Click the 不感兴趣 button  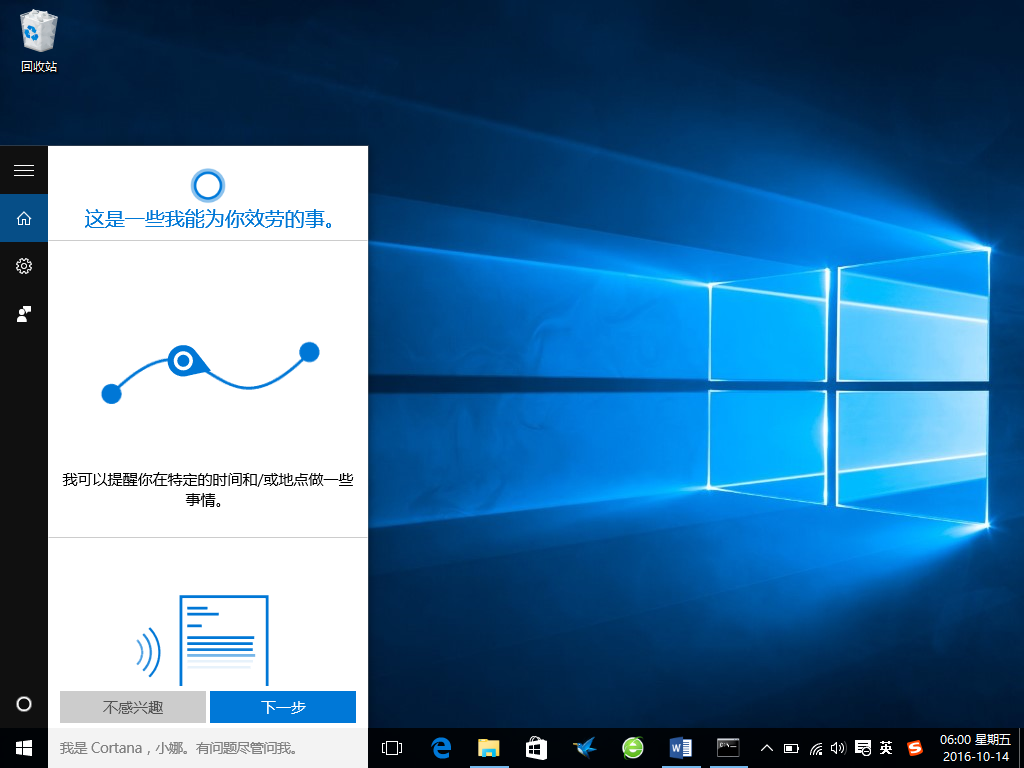pyautogui.click(x=133, y=707)
